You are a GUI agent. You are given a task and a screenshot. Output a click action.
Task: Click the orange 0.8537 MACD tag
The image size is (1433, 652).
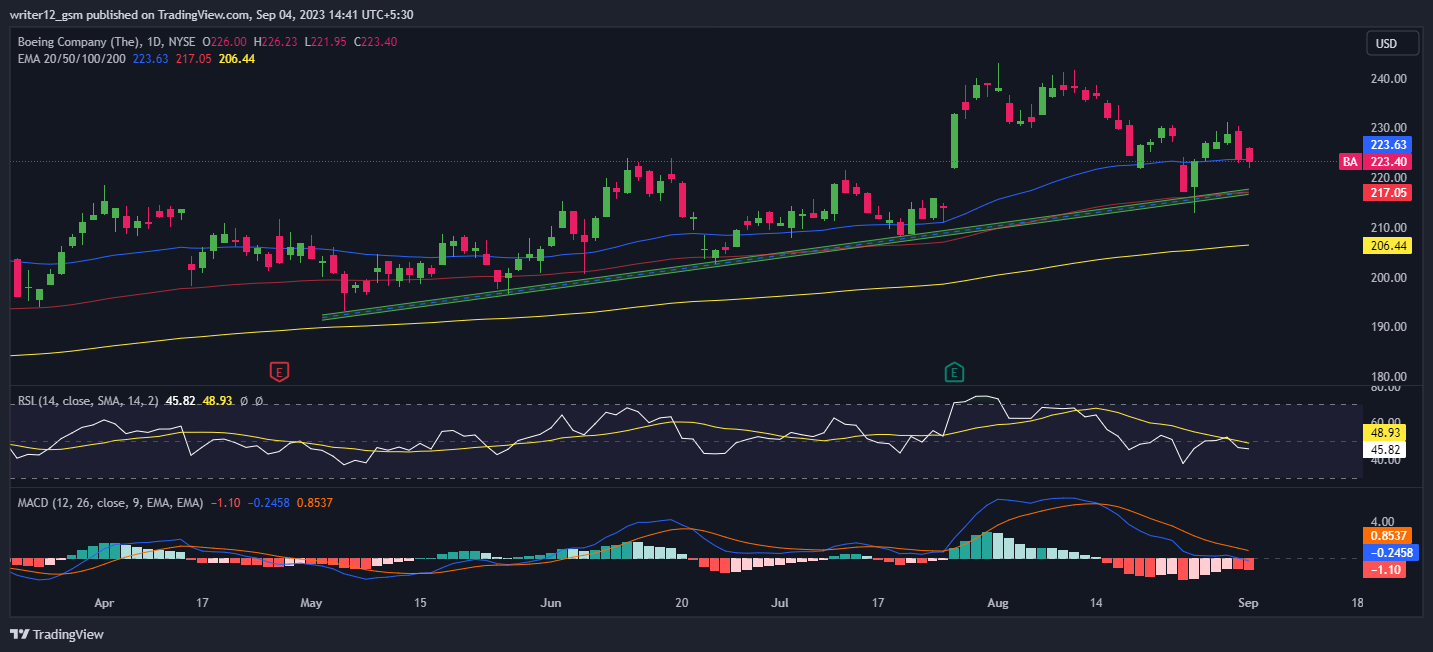point(1387,535)
